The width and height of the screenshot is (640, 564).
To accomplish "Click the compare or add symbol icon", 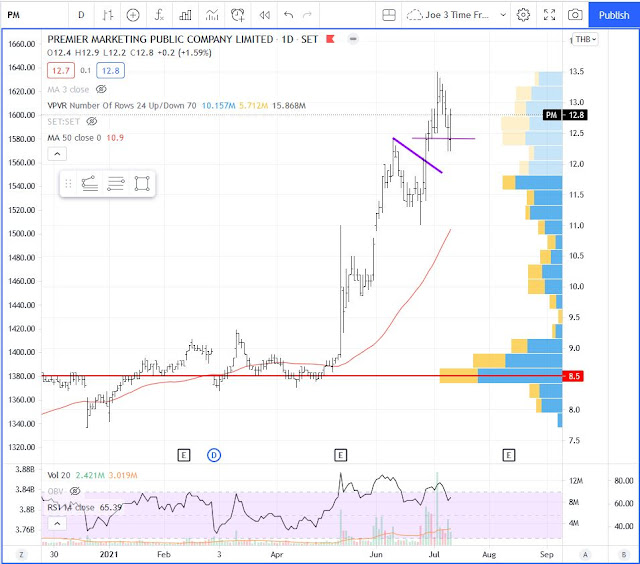I will pos(133,15).
